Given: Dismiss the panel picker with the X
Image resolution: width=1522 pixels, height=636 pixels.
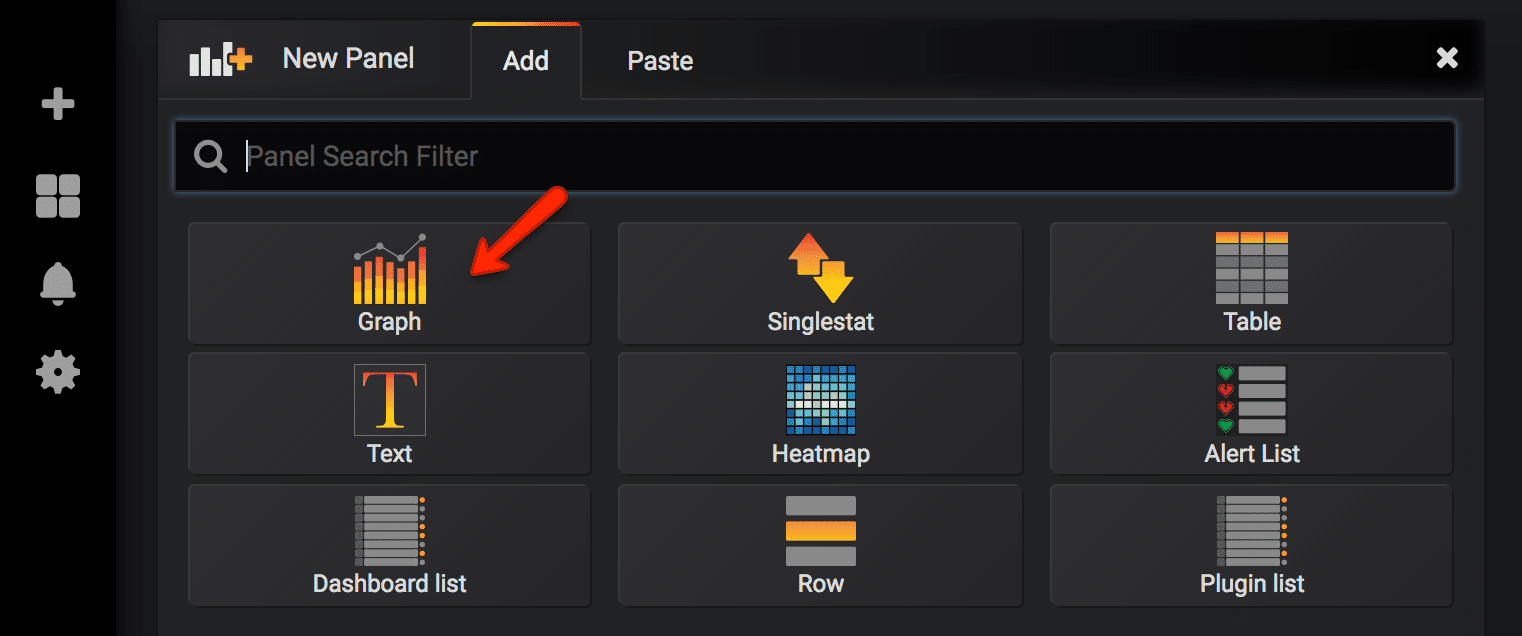Looking at the screenshot, I should pyautogui.click(x=1446, y=57).
